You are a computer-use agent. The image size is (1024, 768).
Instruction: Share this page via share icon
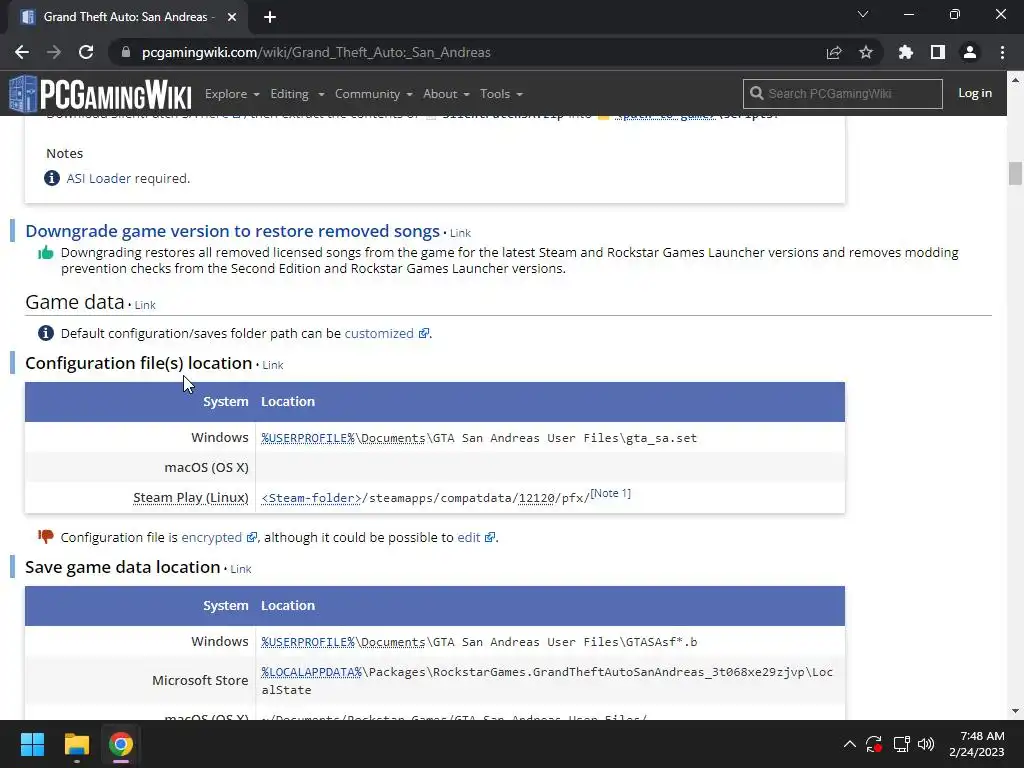[x=834, y=52]
